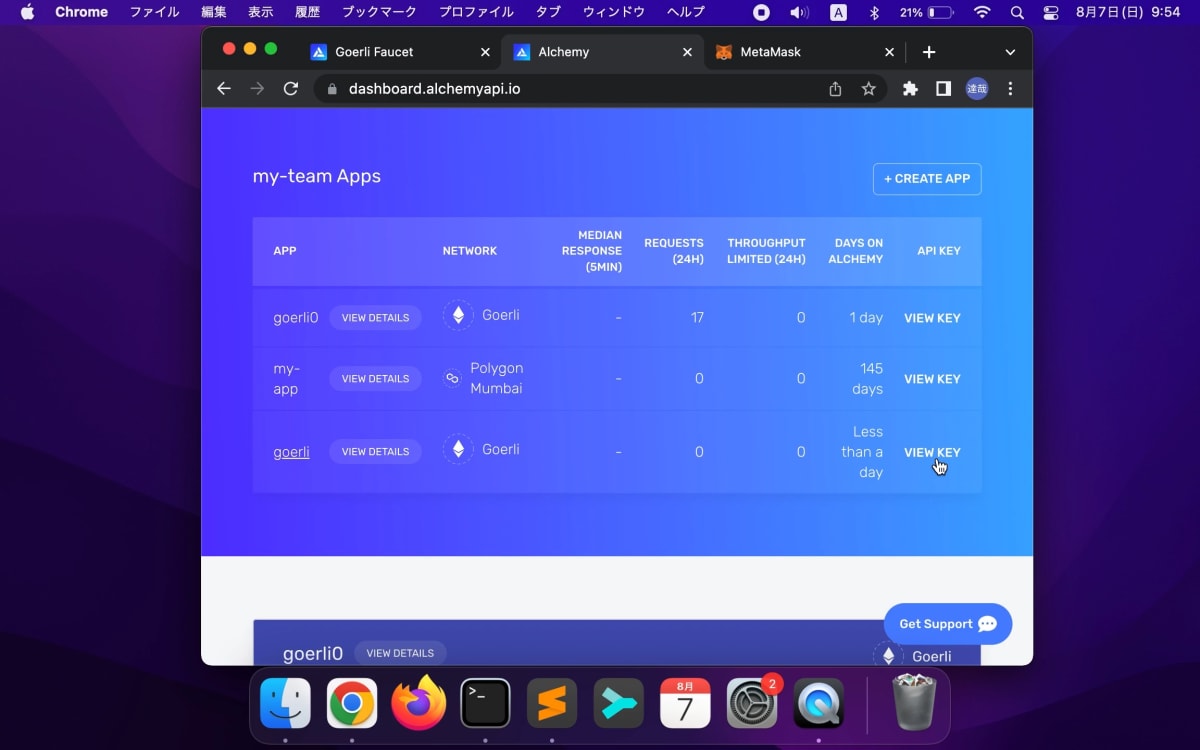Click the + CREATE APP button
Viewport: 1200px width, 750px height.
pyautogui.click(x=927, y=179)
